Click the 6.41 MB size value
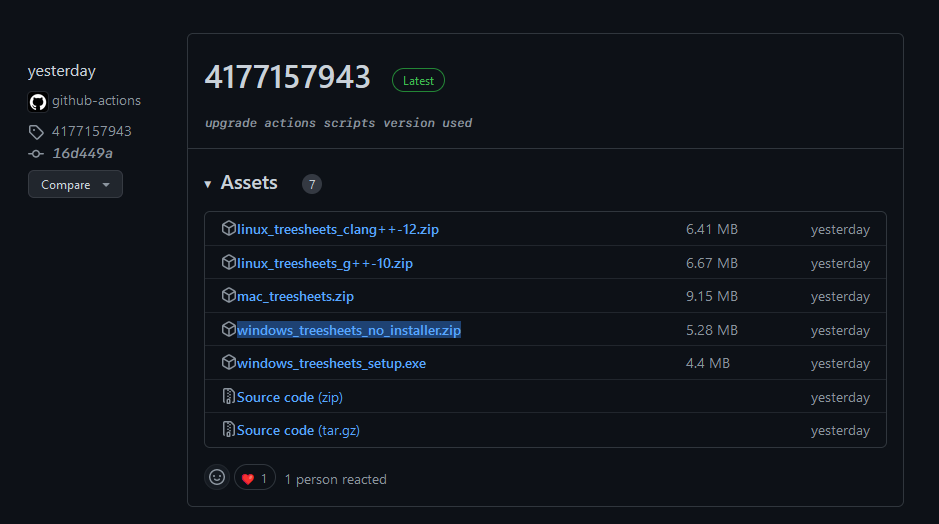This screenshot has height=524, width=939. click(x=712, y=229)
